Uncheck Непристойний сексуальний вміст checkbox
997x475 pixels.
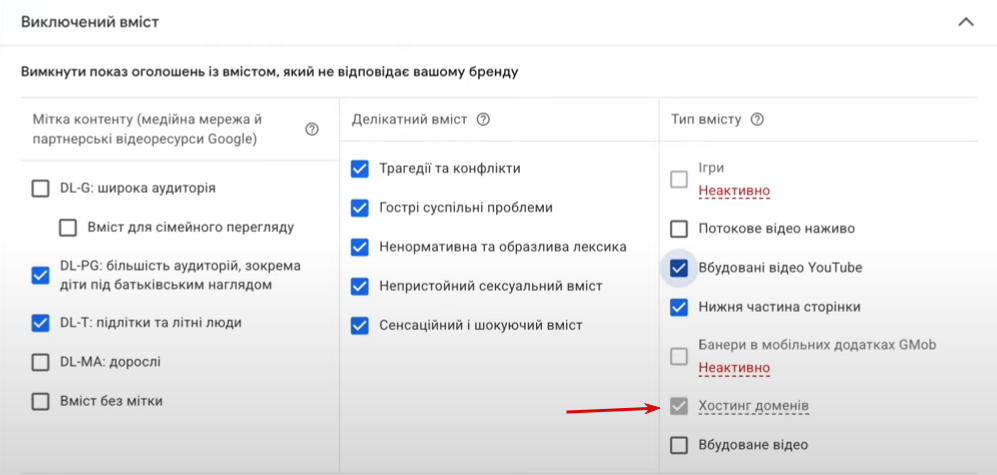point(360,286)
